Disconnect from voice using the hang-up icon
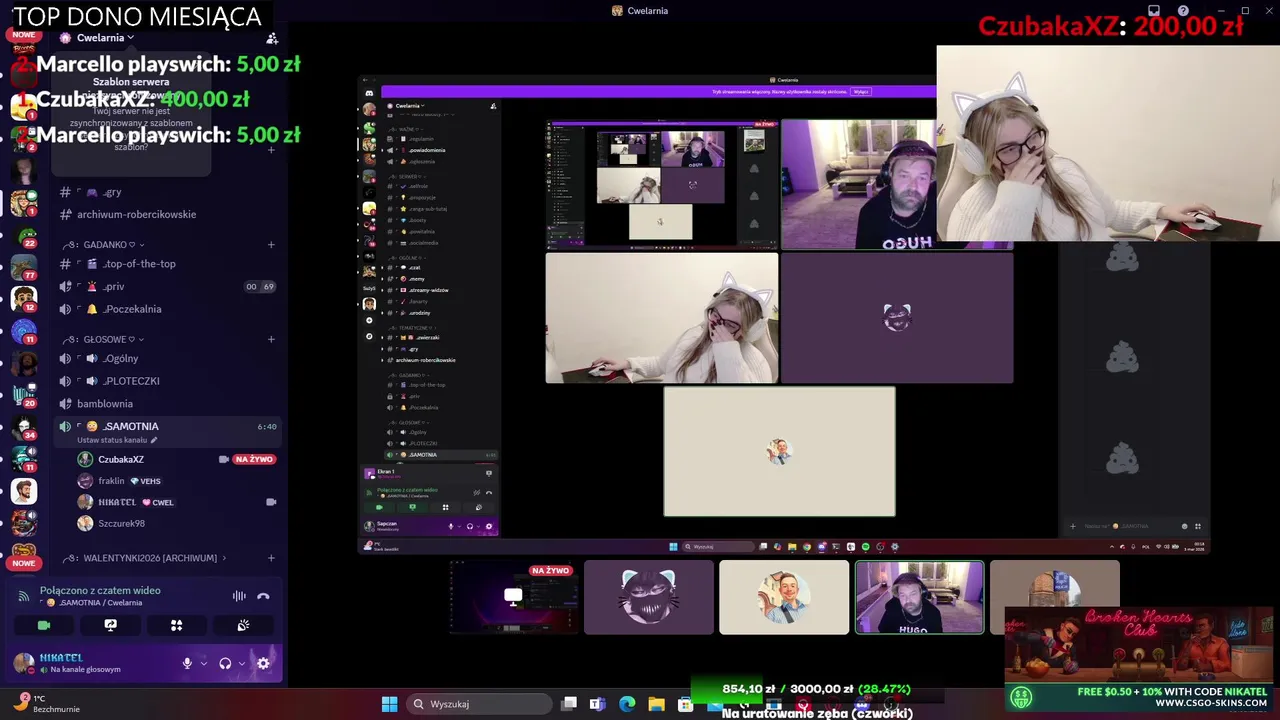 coord(263,596)
